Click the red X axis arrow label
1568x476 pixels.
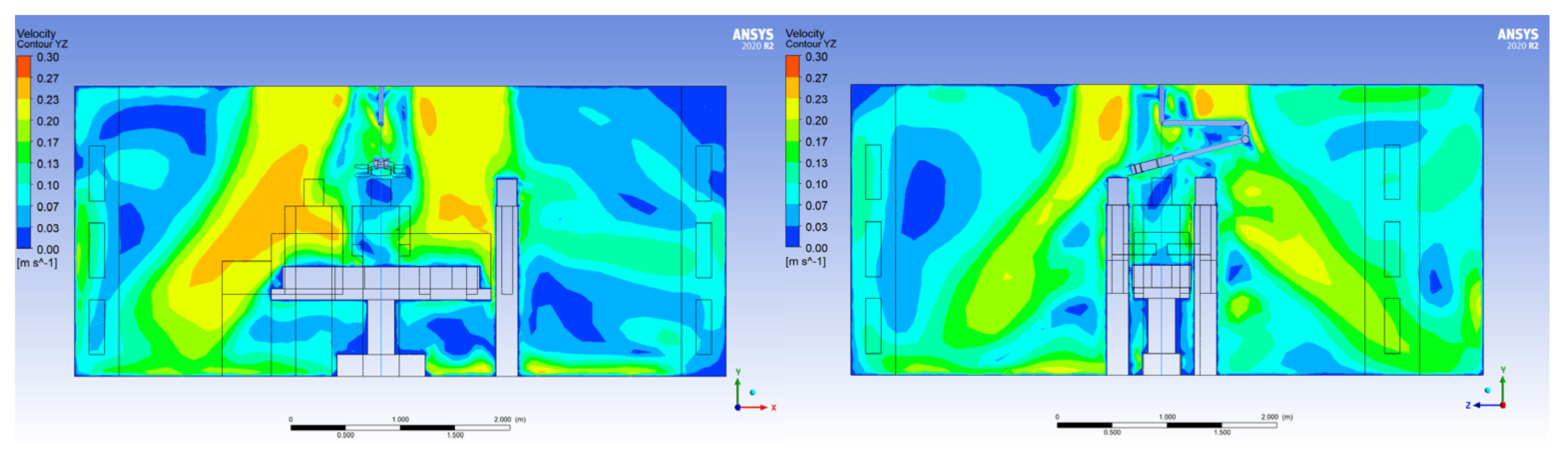[774, 408]
